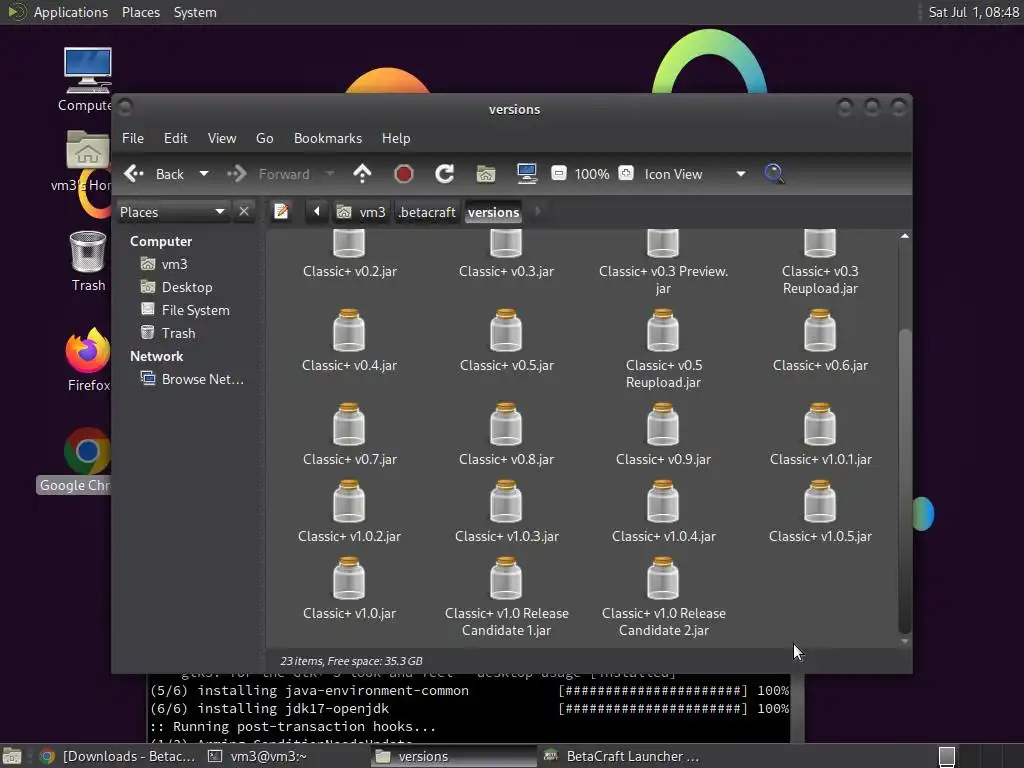Image resolution: width=1024 pixels, height=768 pixels.
Task: Click the show desktop icon in taskbar
Action: 12,756
